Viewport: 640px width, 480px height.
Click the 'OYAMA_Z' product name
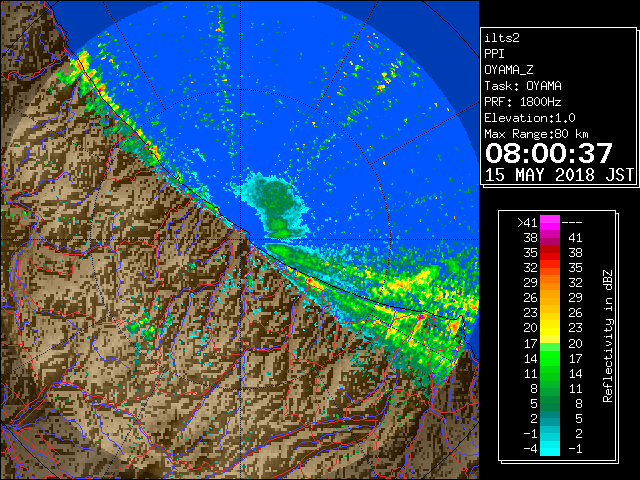tap(509, 70)
